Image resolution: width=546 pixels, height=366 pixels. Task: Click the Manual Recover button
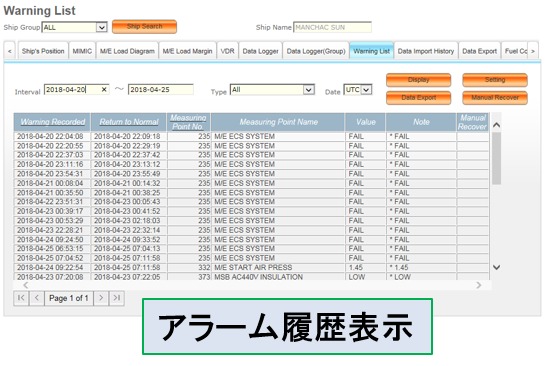[495, 98]
